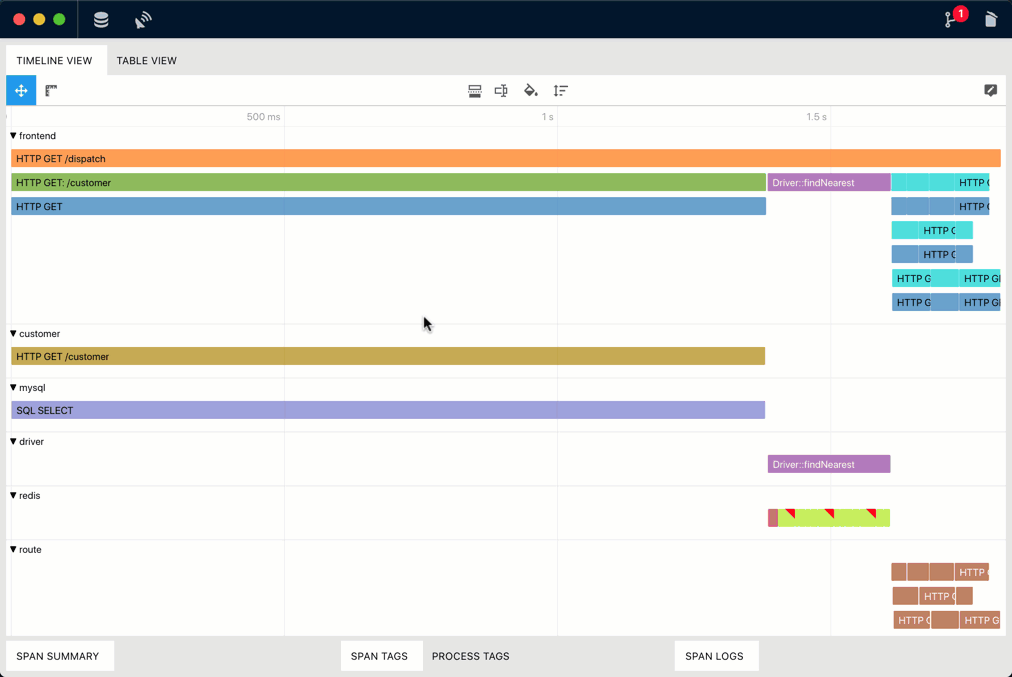Select the gold HTTP GET /customer span

tap(388, 356)
